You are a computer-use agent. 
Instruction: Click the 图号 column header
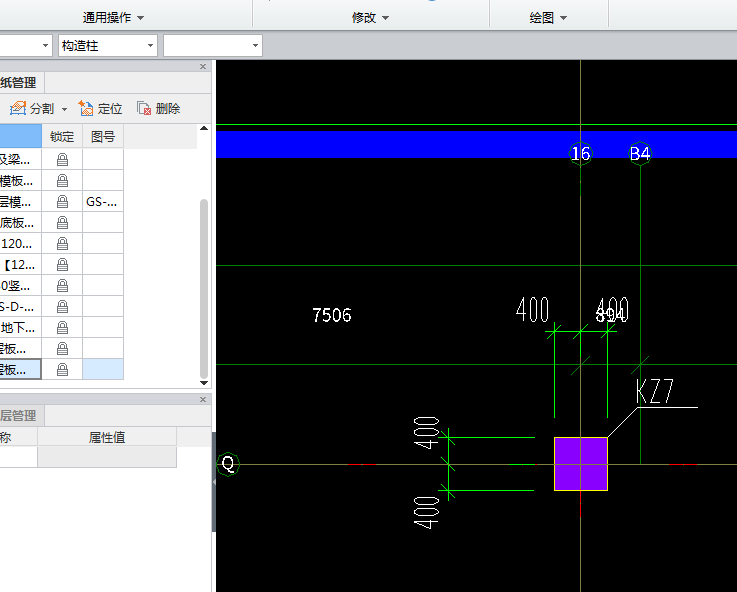coord(103,137)
